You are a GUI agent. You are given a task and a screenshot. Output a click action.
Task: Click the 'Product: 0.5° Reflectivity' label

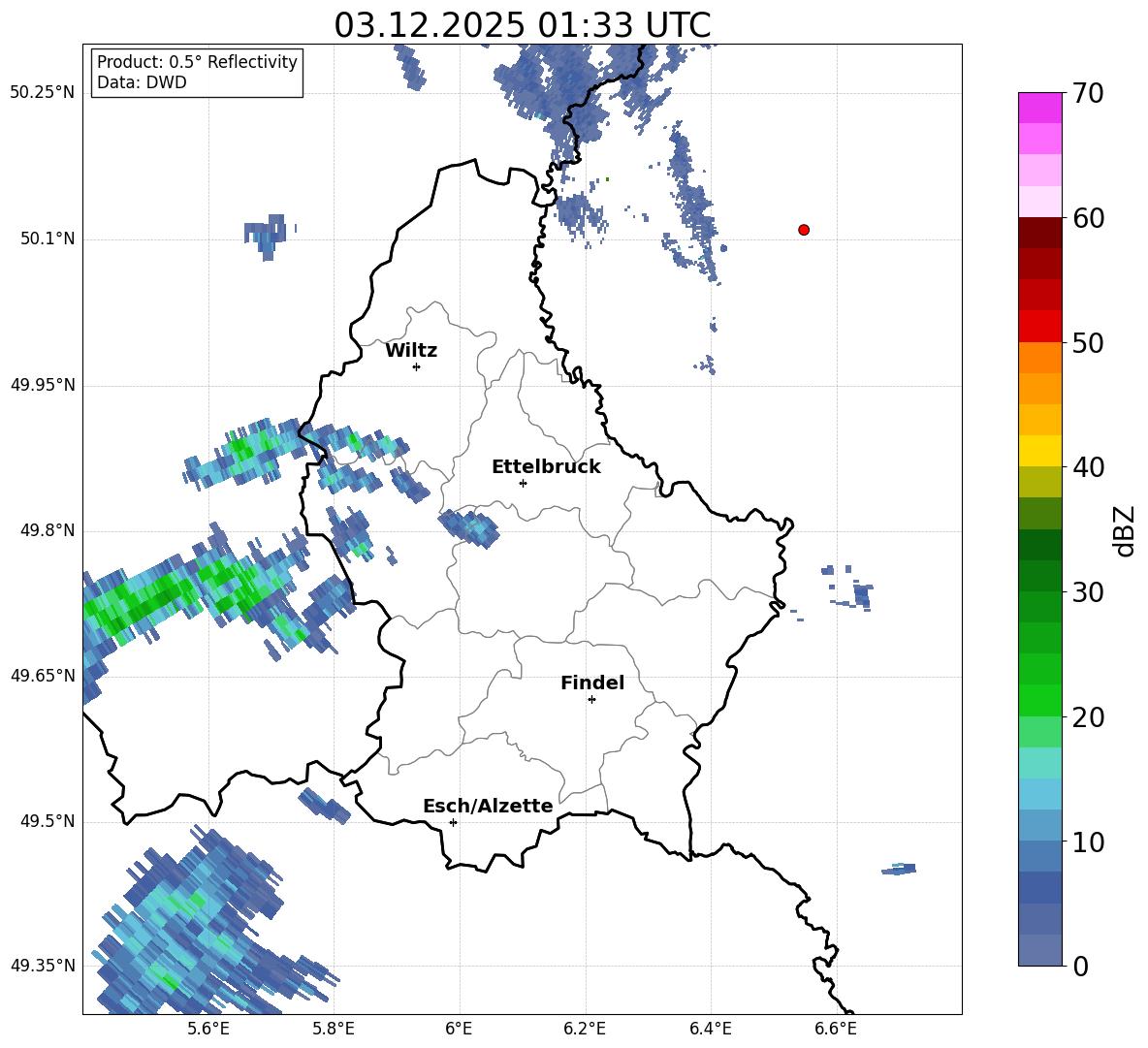(197, 61)
